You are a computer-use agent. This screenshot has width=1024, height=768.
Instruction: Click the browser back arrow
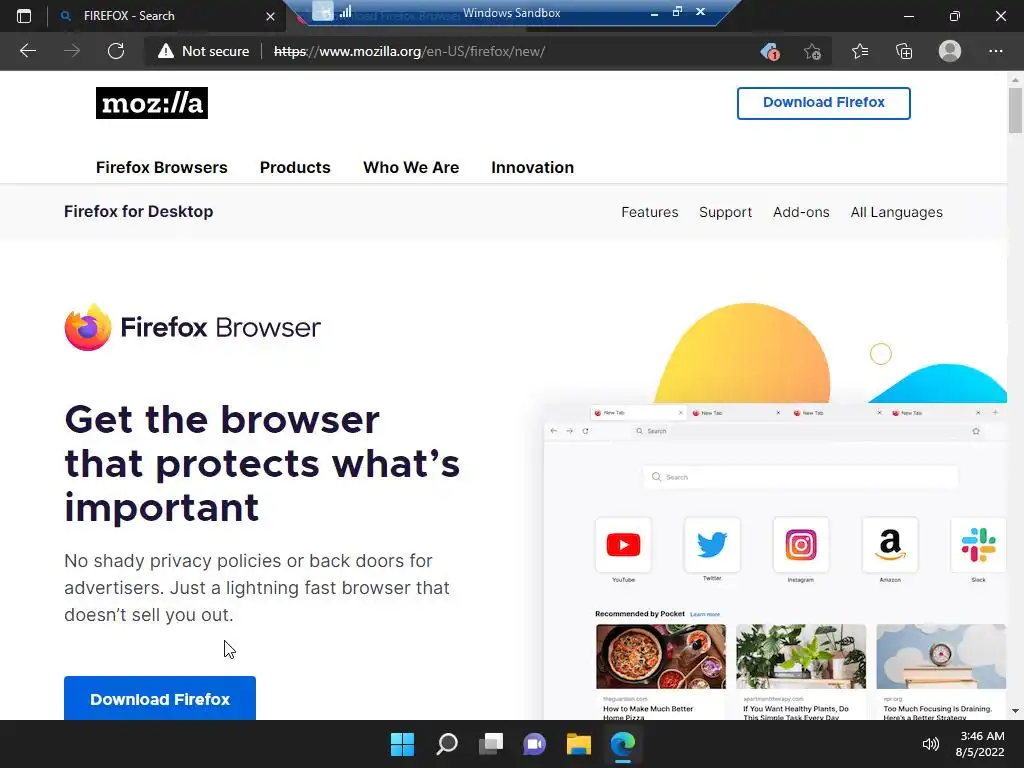pos(27,51)
